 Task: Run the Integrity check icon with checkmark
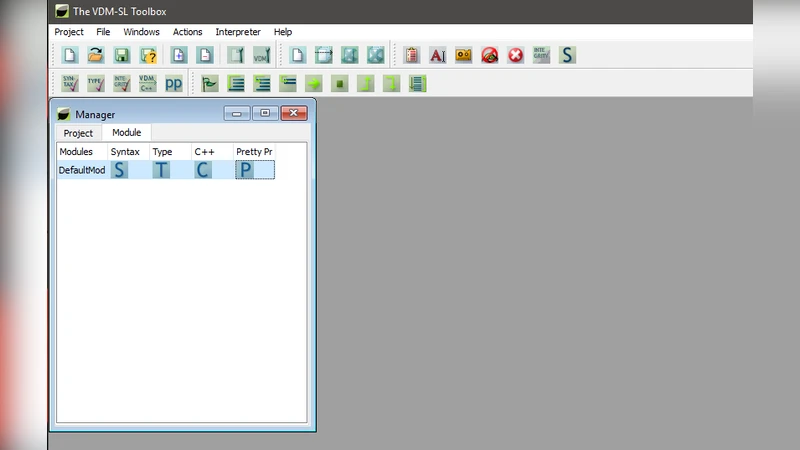click(x=121, y=83)
